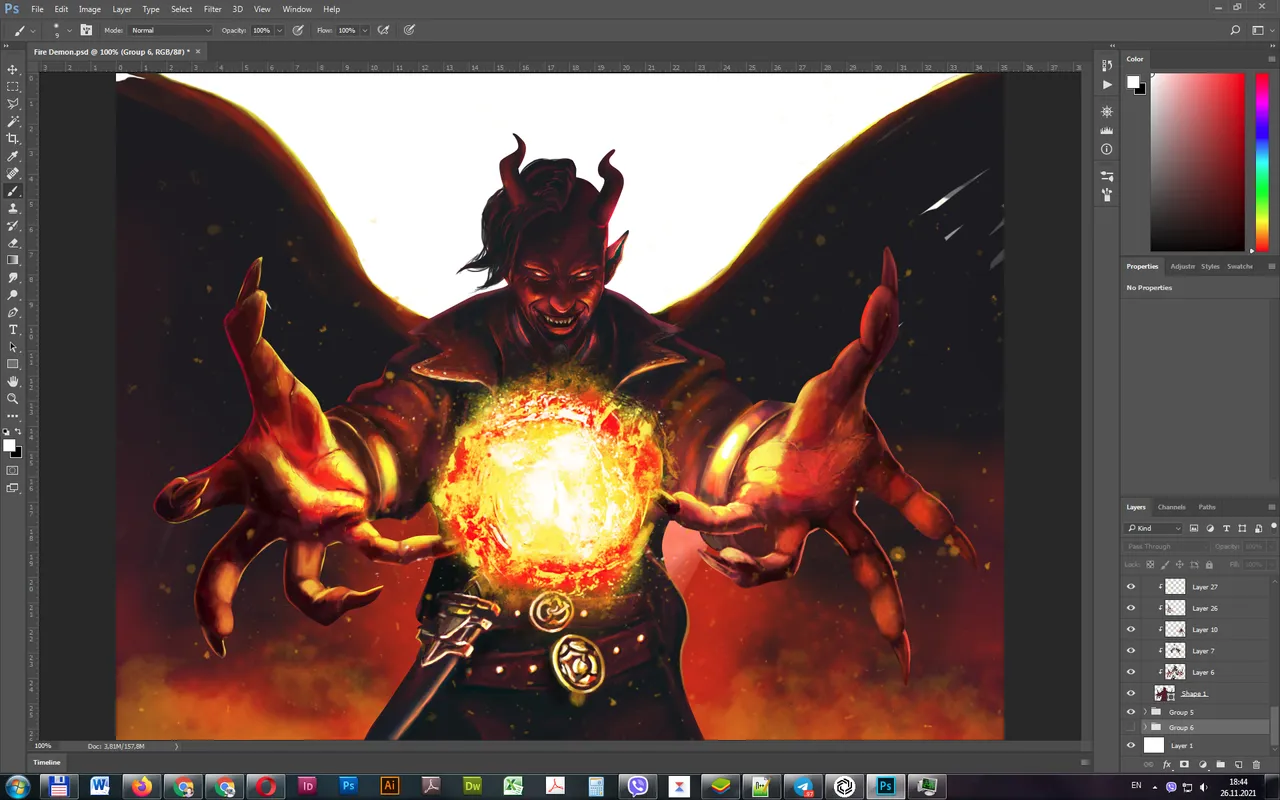Open the brush preset picker arrow

pos(69,30)
